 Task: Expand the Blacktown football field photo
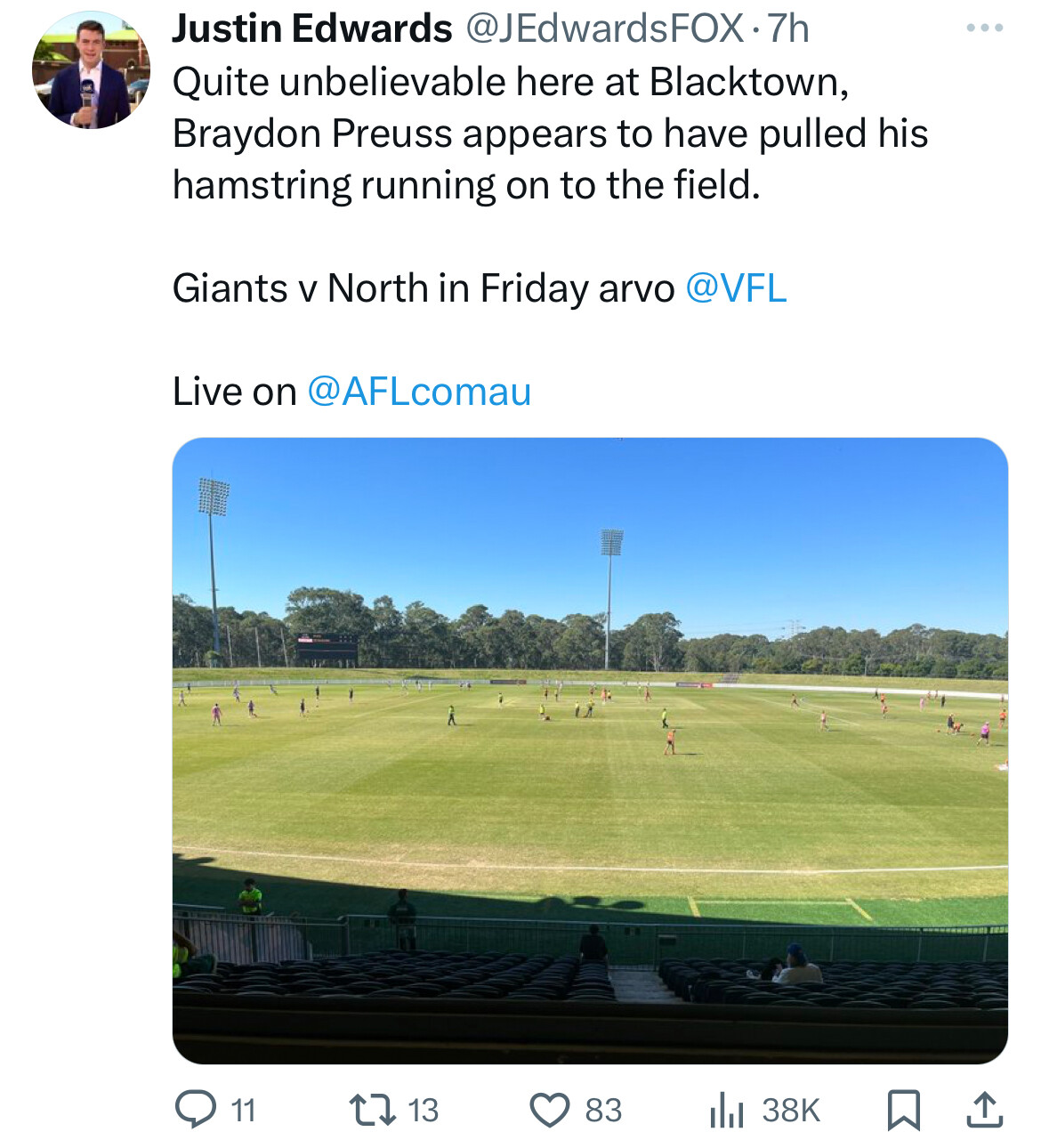point(589,749)
